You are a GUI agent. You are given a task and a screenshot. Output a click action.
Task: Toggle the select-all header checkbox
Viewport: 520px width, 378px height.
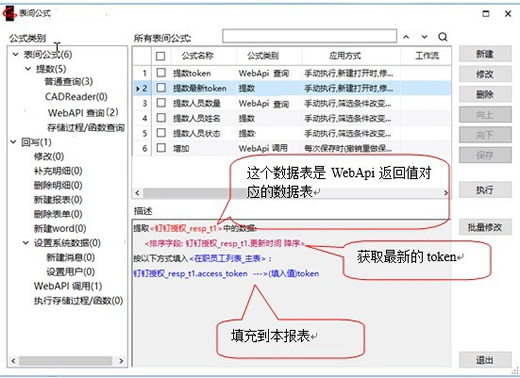coord(160,56)
